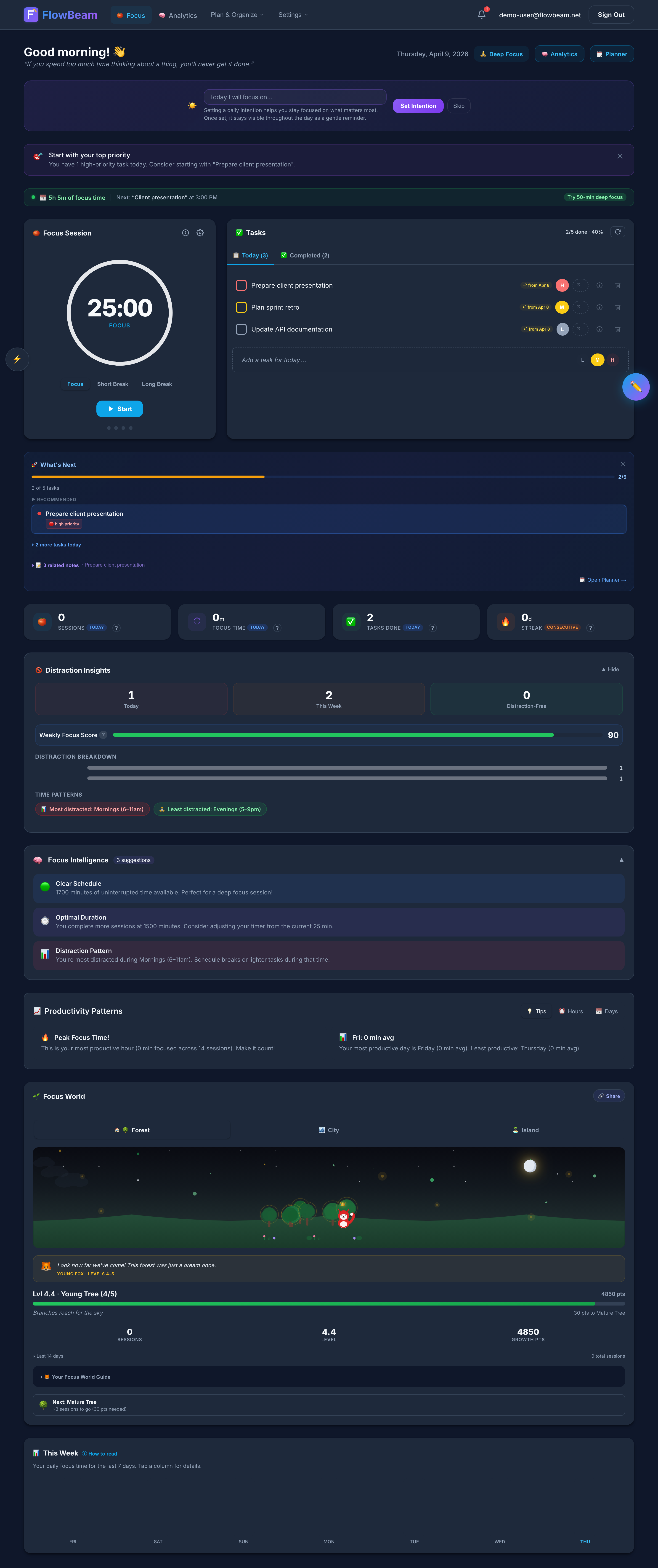
Task: Delete Update API documentation task
Action: coord(617,329)
